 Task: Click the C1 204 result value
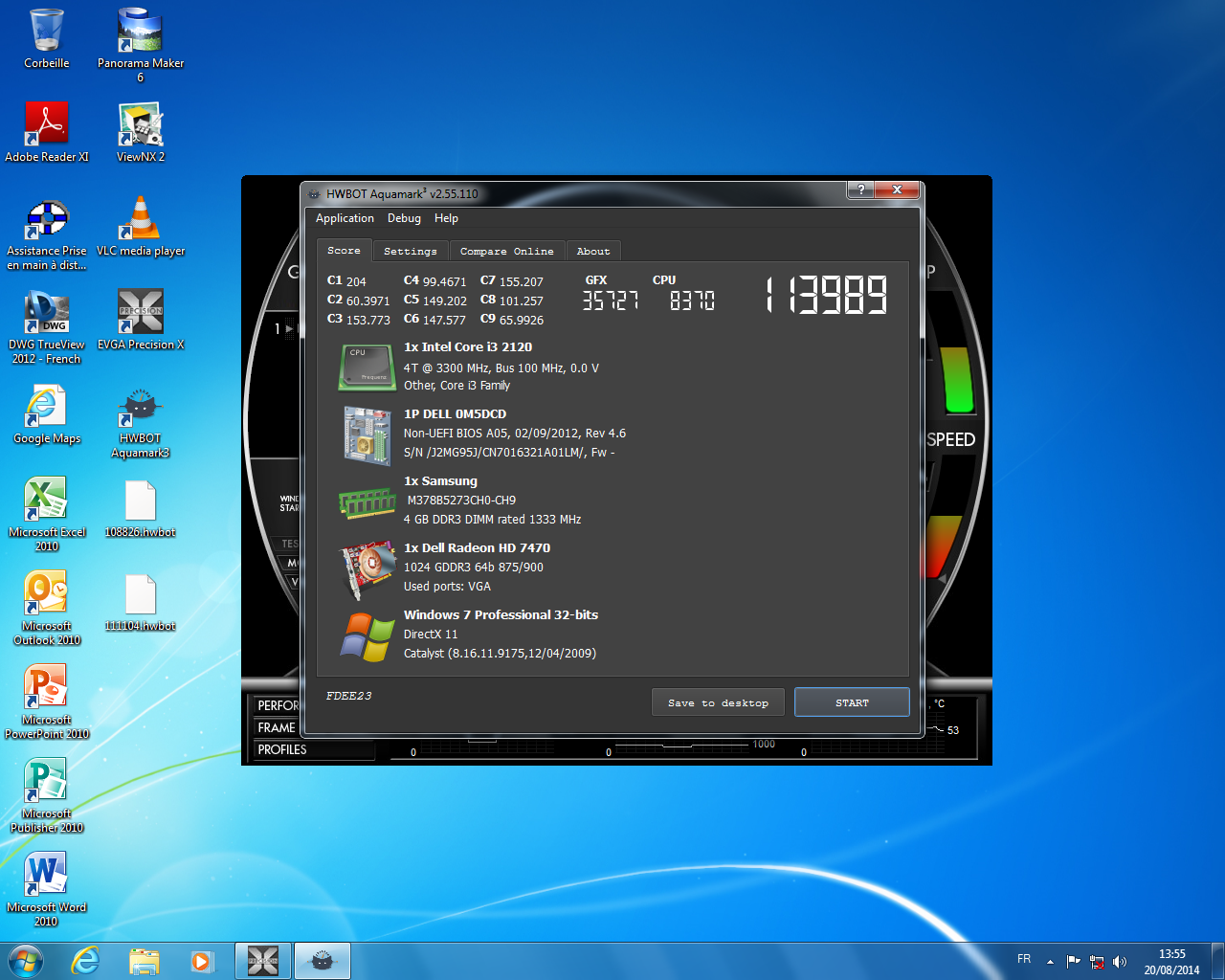(x=346, y=281)
